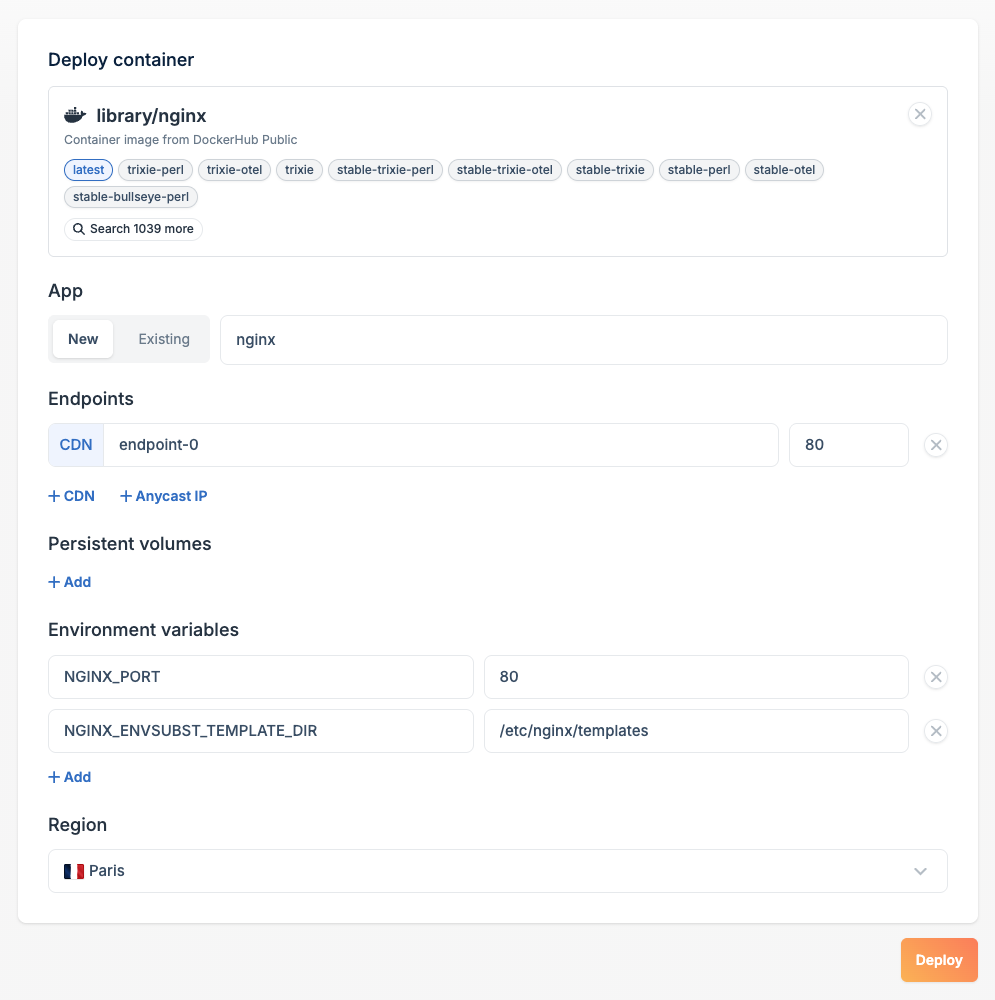The image size is (995, 1000).
Task: Click the French flag icon in Region selector
Action: pyautogui.click(x=73, y=871)
